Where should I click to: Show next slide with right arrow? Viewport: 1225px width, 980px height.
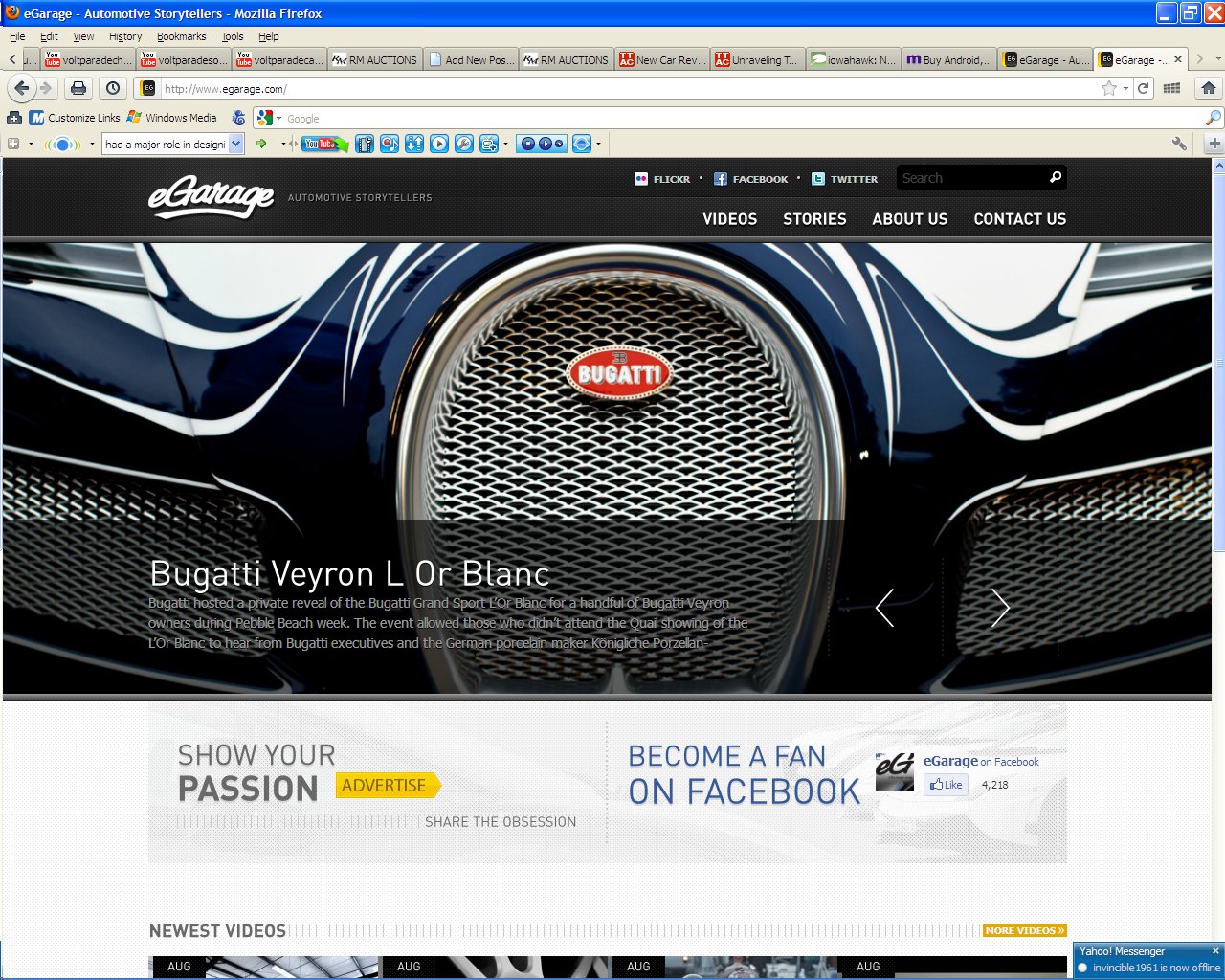[1000, 608]
